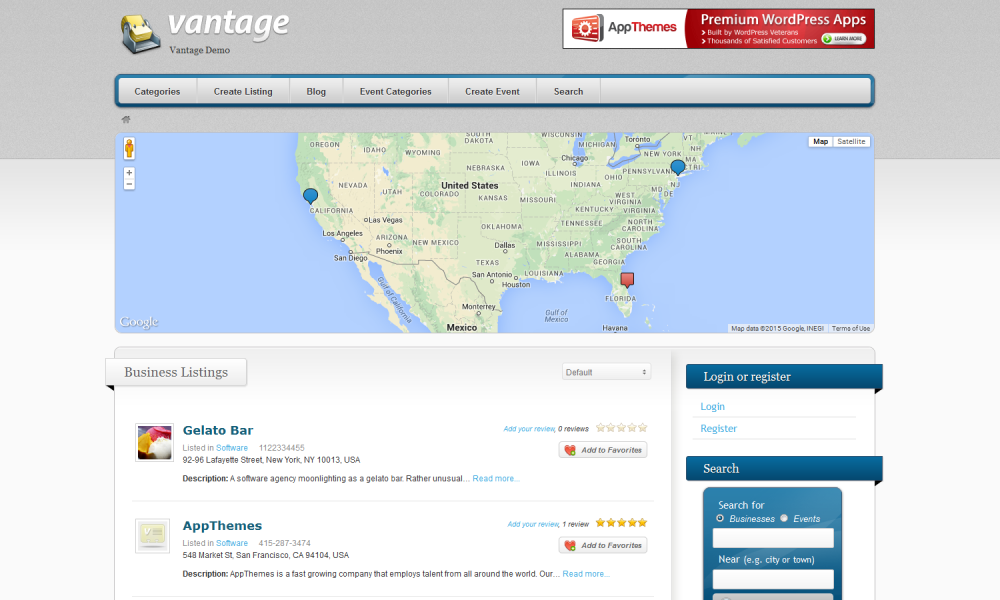1000x600 pixels.
Task: Select the Street View pegman icon
Action: point(129,149)
